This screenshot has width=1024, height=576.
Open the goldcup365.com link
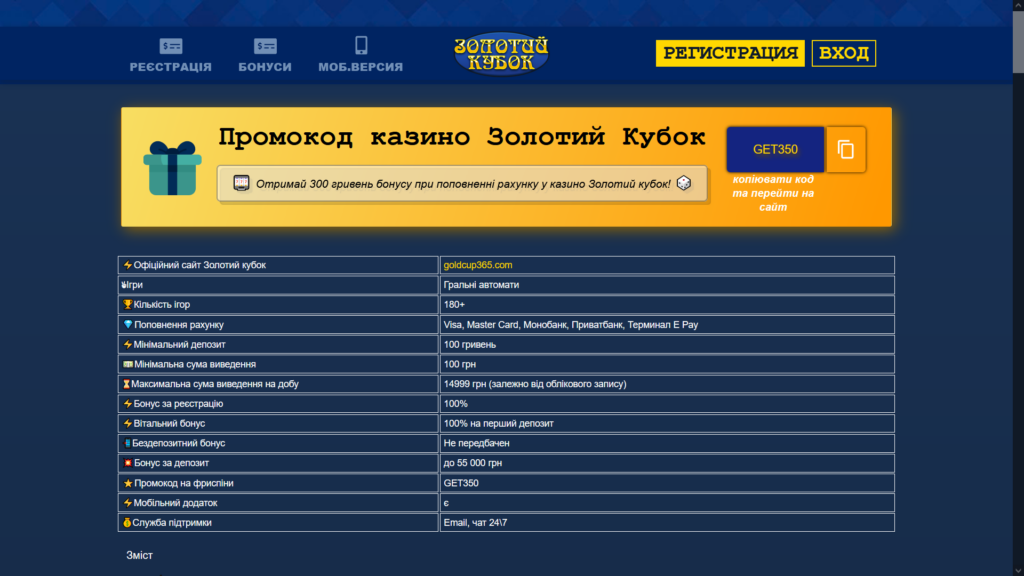(477, 265)
